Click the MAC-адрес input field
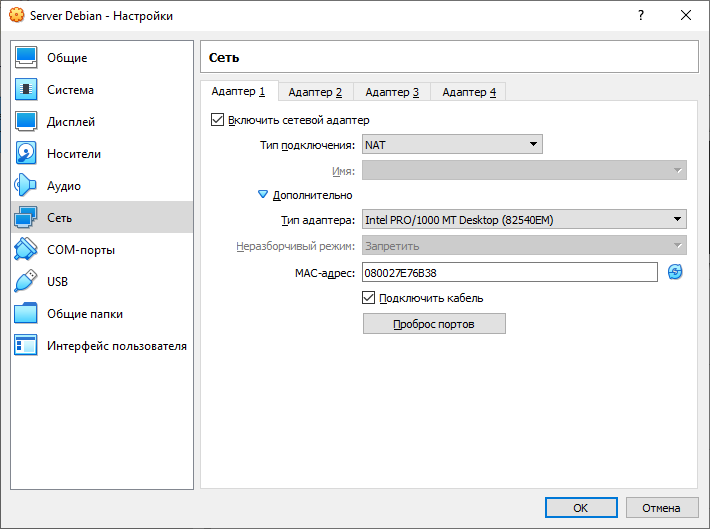710x529 pixels. coord(509,272)
